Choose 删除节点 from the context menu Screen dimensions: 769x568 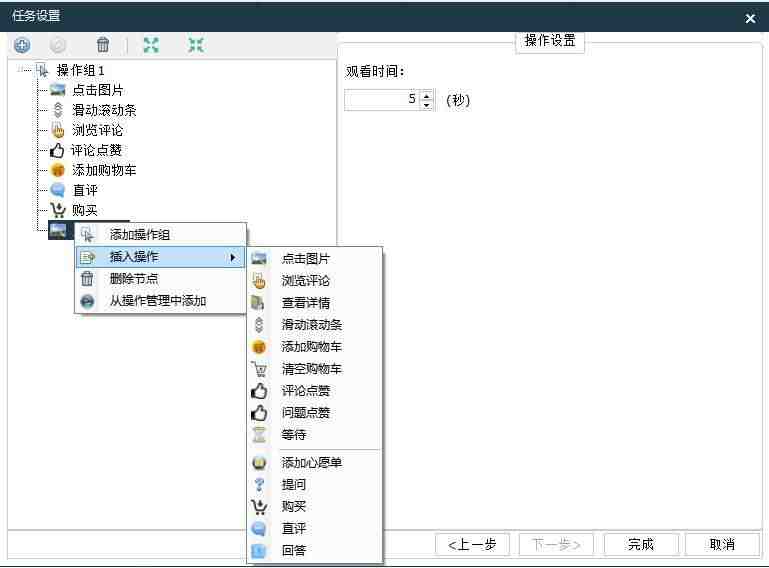coord(160,279)
